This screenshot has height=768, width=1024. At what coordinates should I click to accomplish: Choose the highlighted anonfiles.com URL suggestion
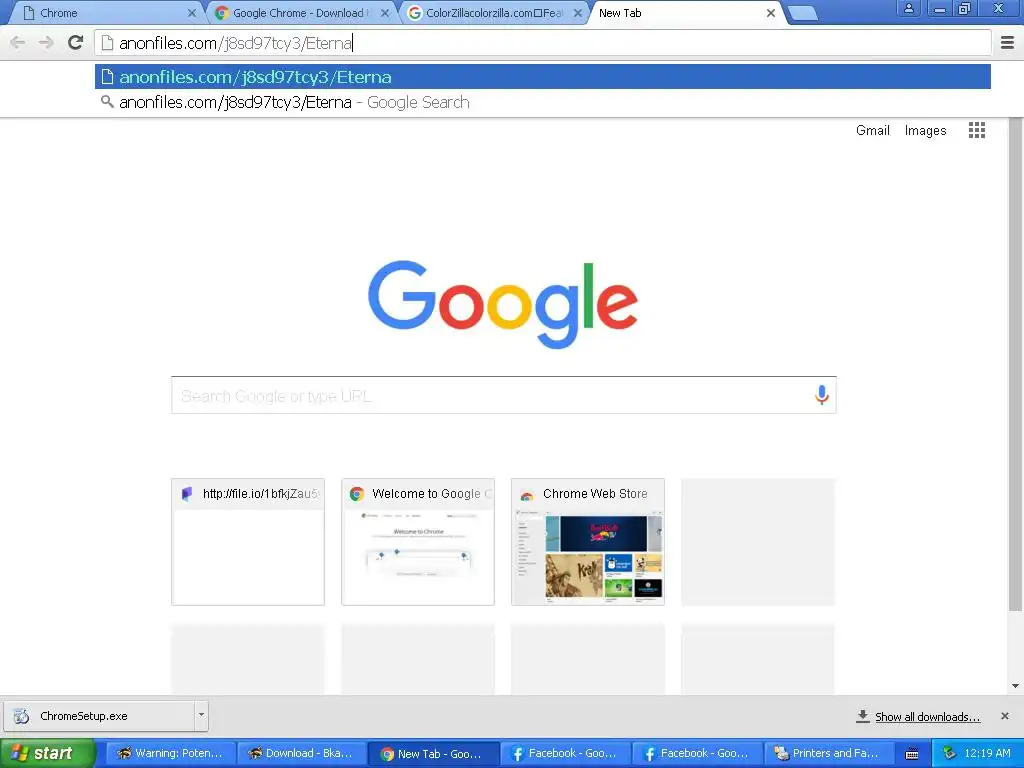tap(543, 77)
